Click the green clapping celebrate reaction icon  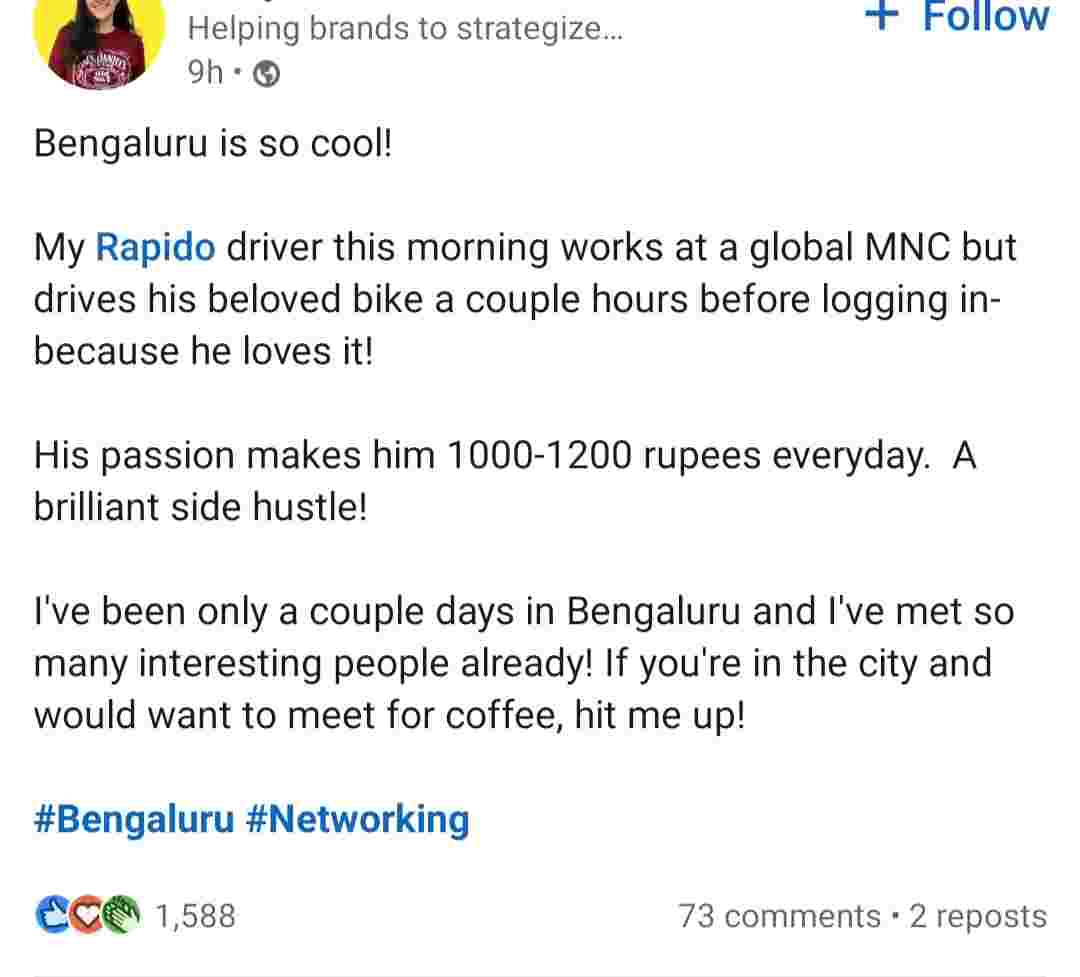[120, 914]
